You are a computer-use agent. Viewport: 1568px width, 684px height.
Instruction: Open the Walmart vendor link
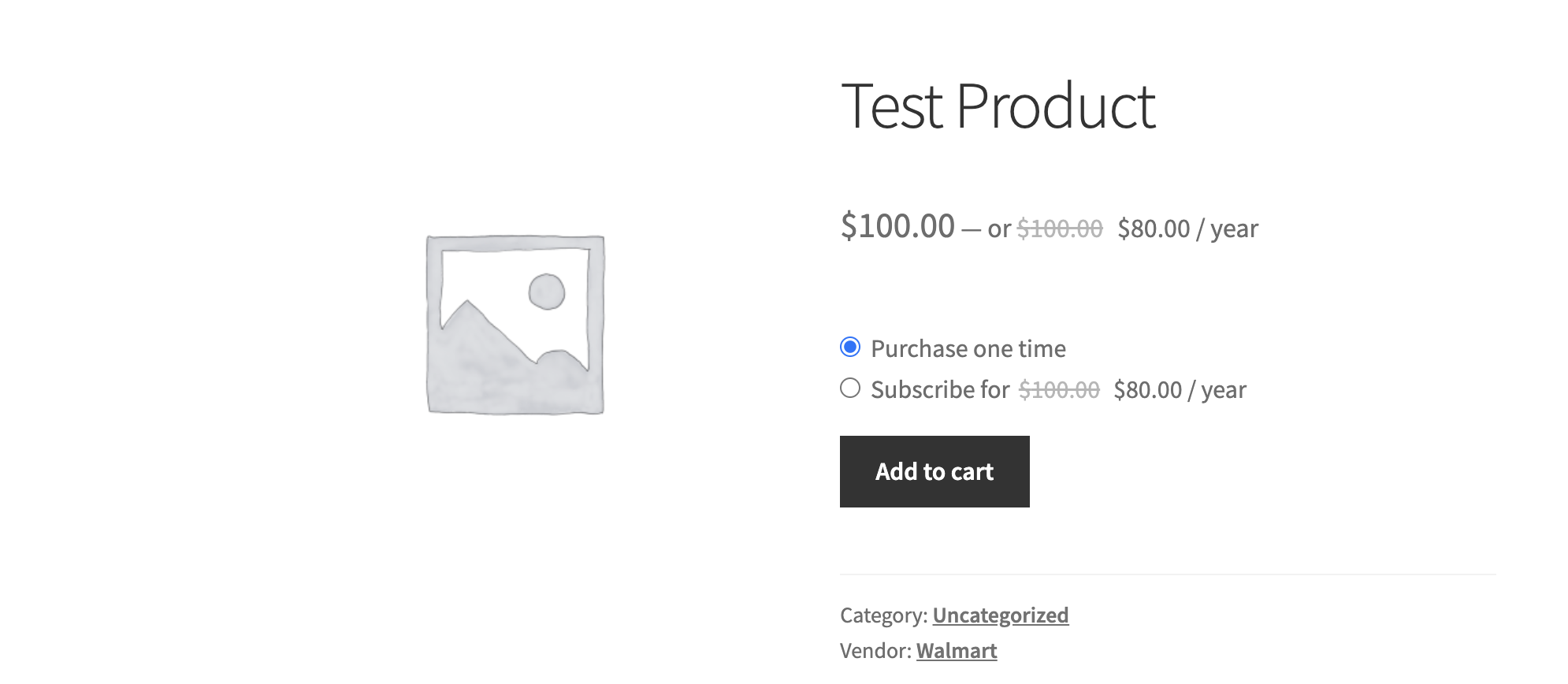tap(957, 650)
